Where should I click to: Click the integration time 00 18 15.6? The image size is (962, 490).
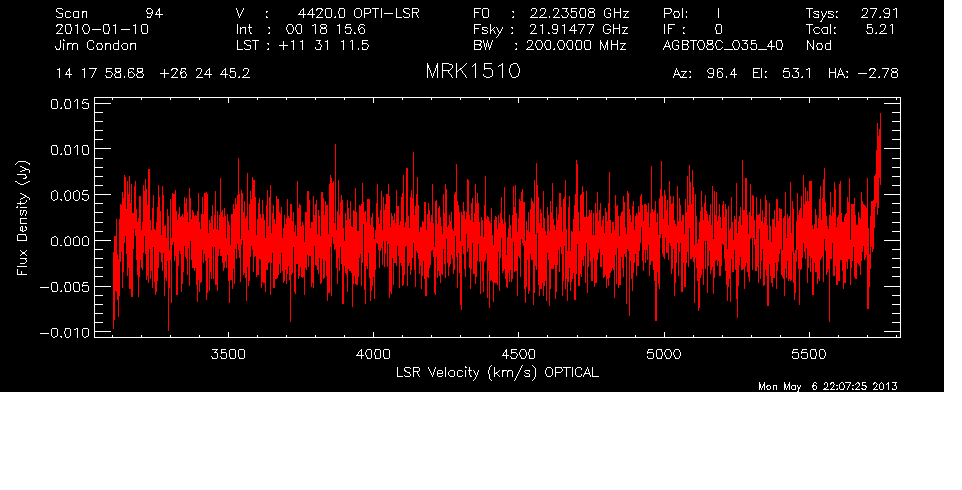[325, 29]
